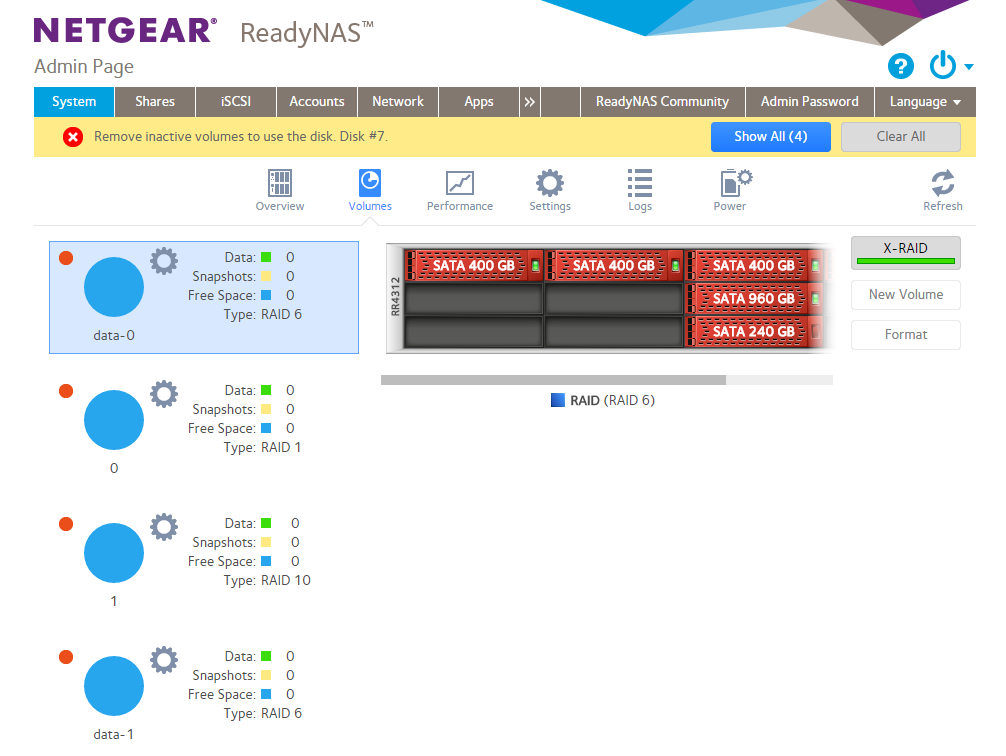Click blue Free Space swatch of data-0

(266, 295)
